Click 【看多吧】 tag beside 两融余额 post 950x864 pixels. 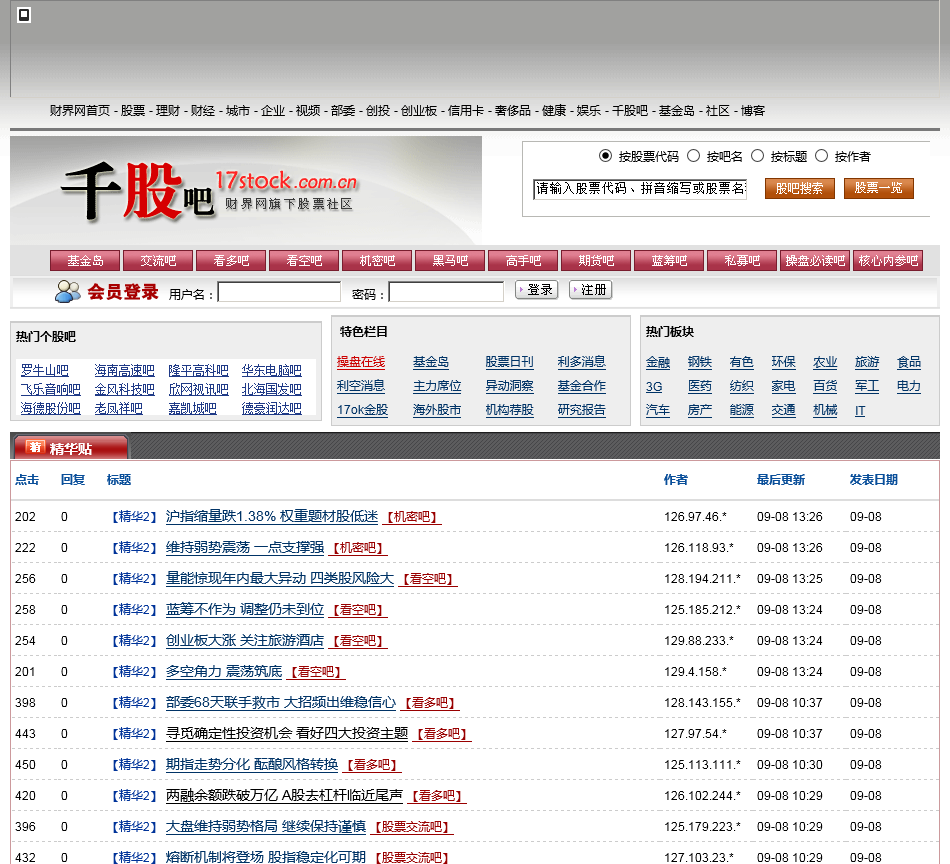437,796
